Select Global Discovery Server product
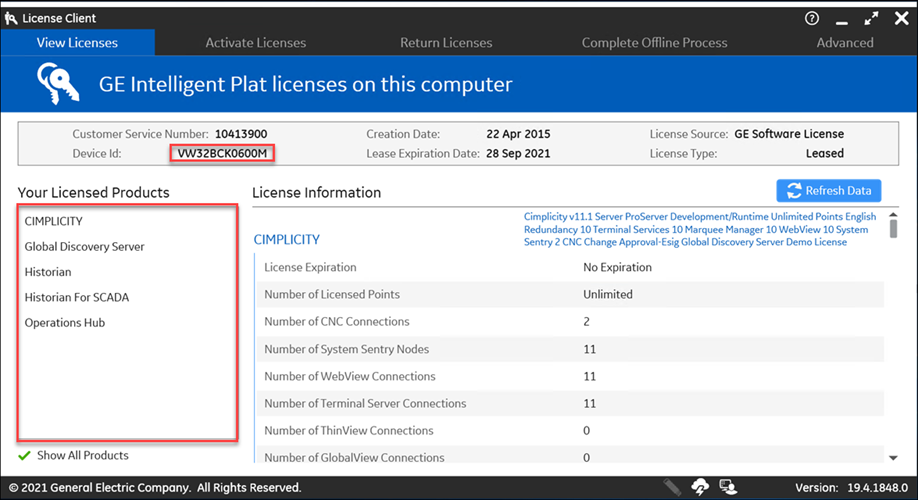Viewport: 918px width, 500px height. point(84,246)
